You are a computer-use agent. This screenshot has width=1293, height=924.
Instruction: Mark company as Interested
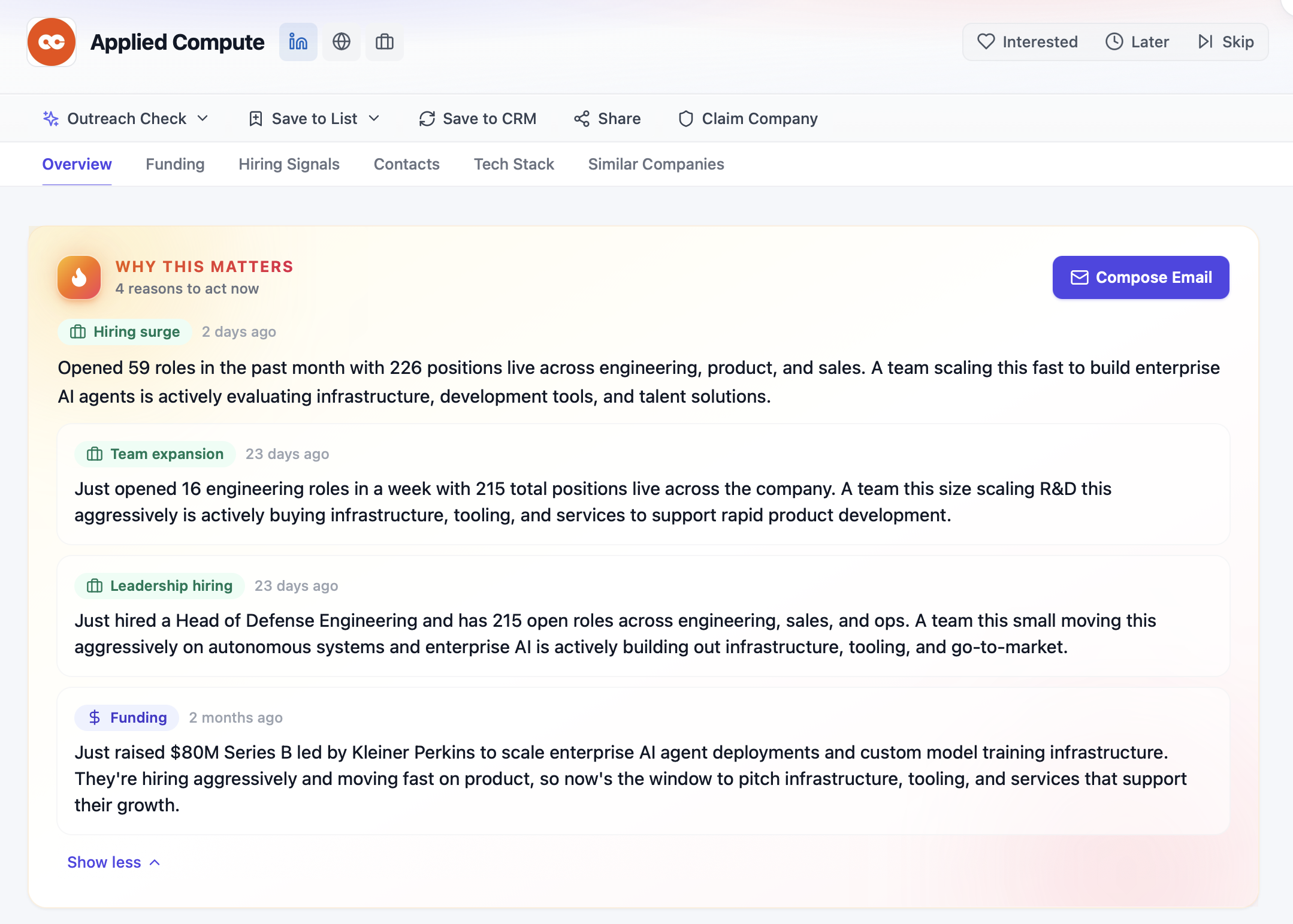click(1027, 42)
